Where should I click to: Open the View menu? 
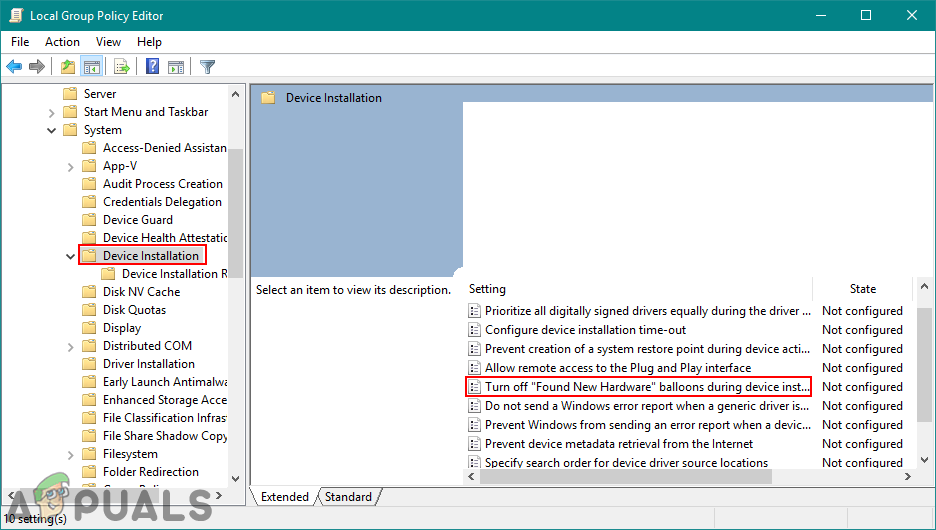[108, 42]
